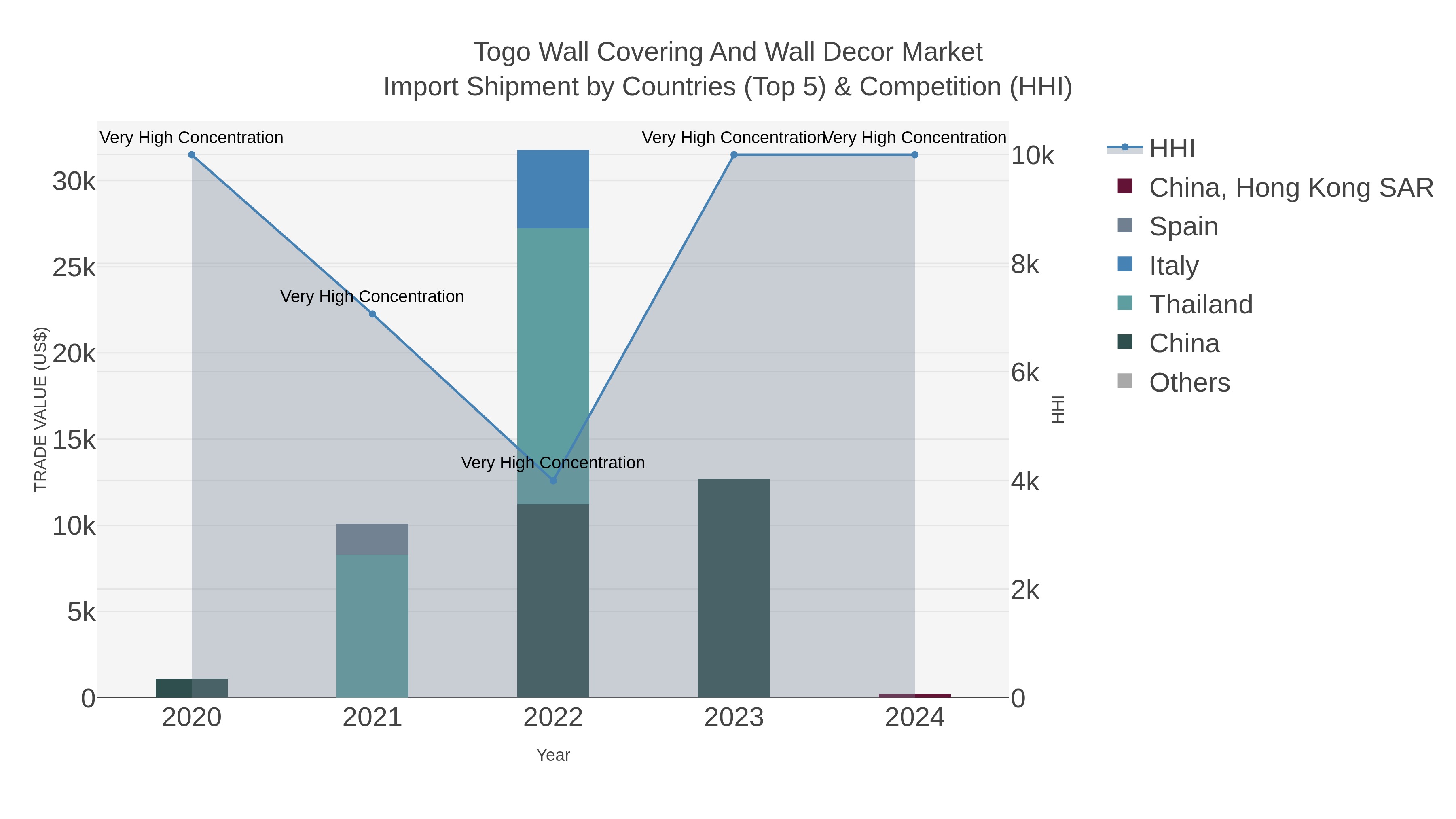Toggle Thailand series in legend

point(1185,304)
